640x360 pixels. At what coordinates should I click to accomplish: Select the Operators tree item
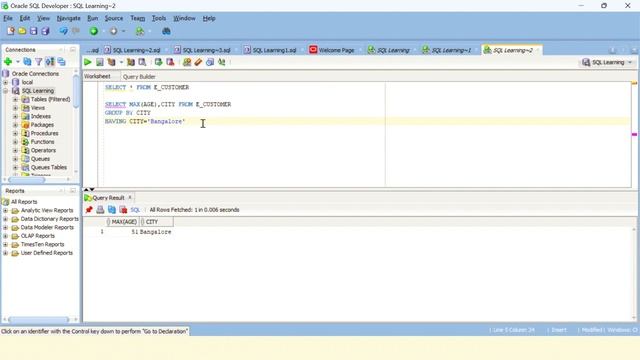pos(43,150)
